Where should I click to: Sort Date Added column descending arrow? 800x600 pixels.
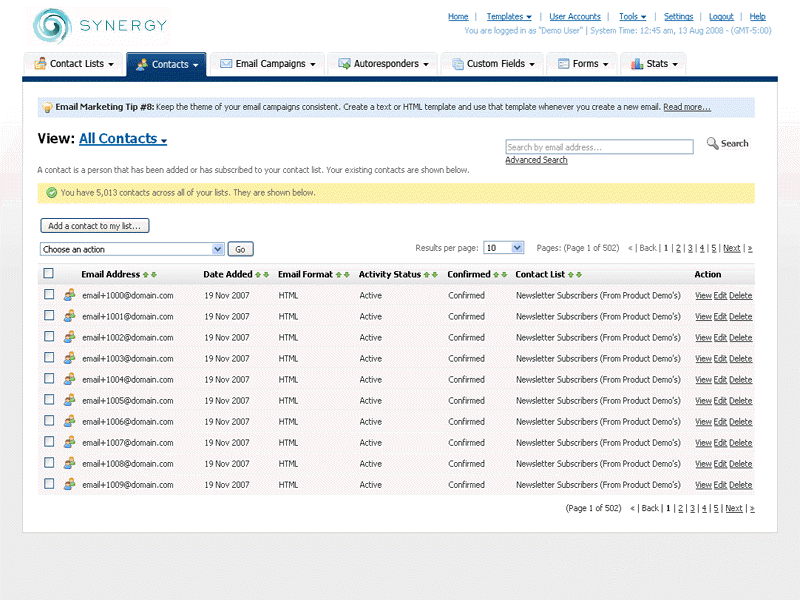(266, 275)
